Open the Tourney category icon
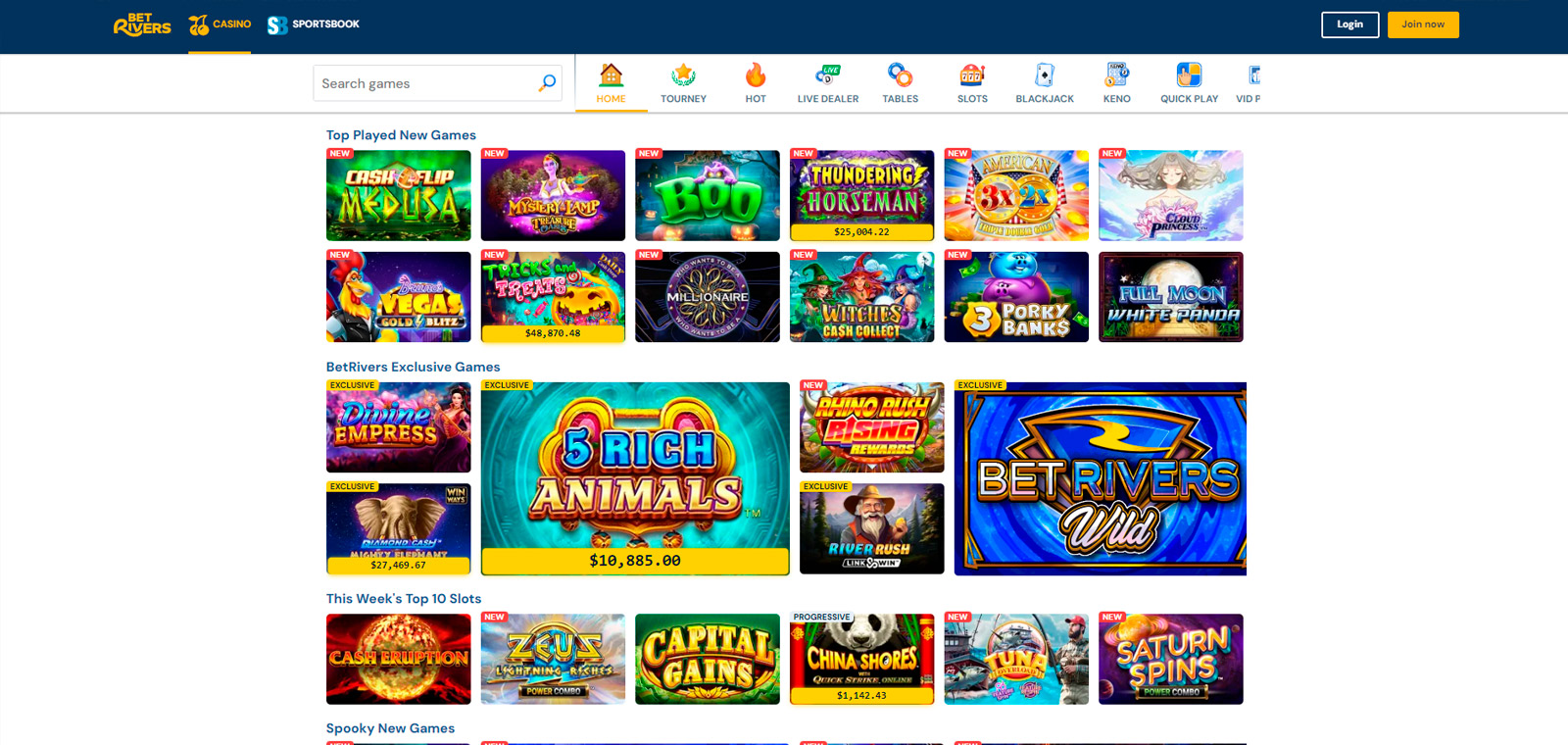Screen dimensions: 1568x745 click(683, 75)
